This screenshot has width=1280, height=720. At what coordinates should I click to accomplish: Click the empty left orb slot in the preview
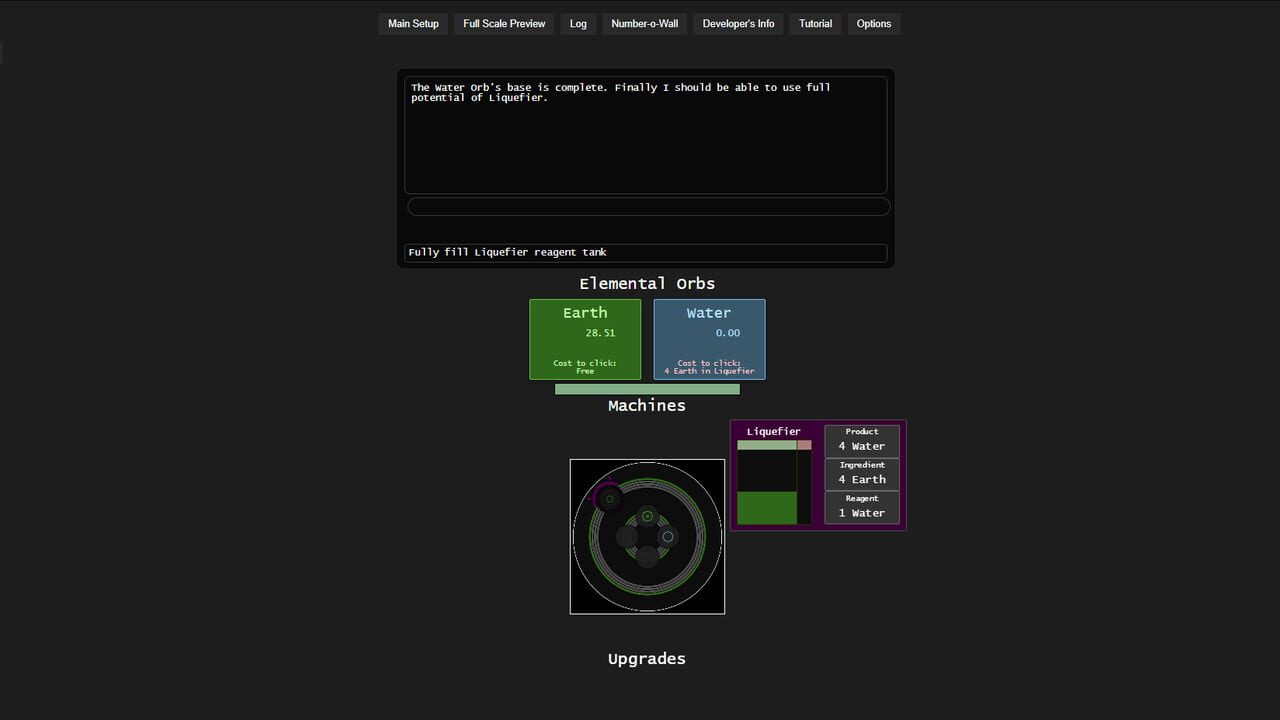tap(627, 537)
